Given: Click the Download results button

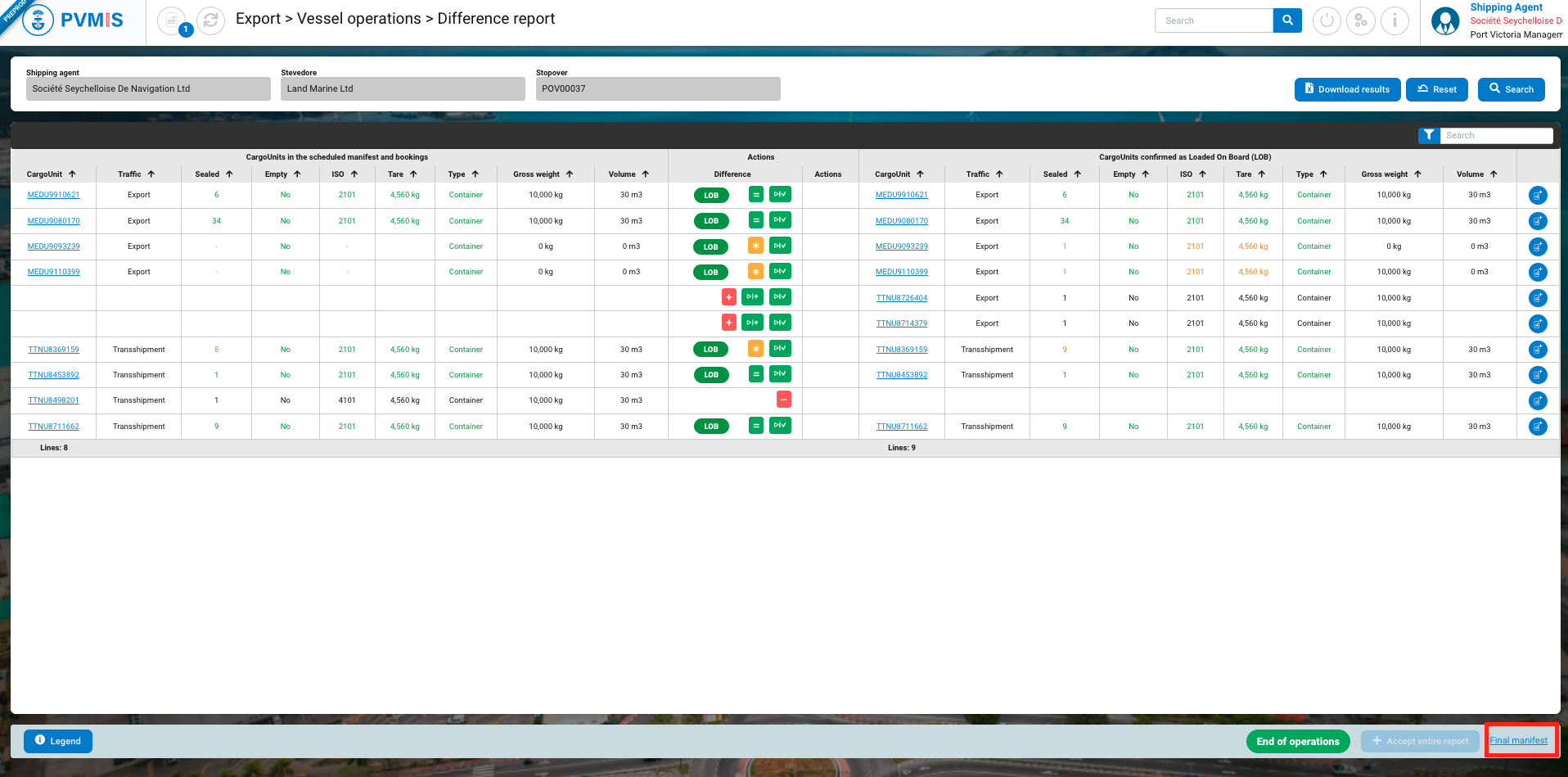Looking at the screenshot, I should tap(1347, 89).
